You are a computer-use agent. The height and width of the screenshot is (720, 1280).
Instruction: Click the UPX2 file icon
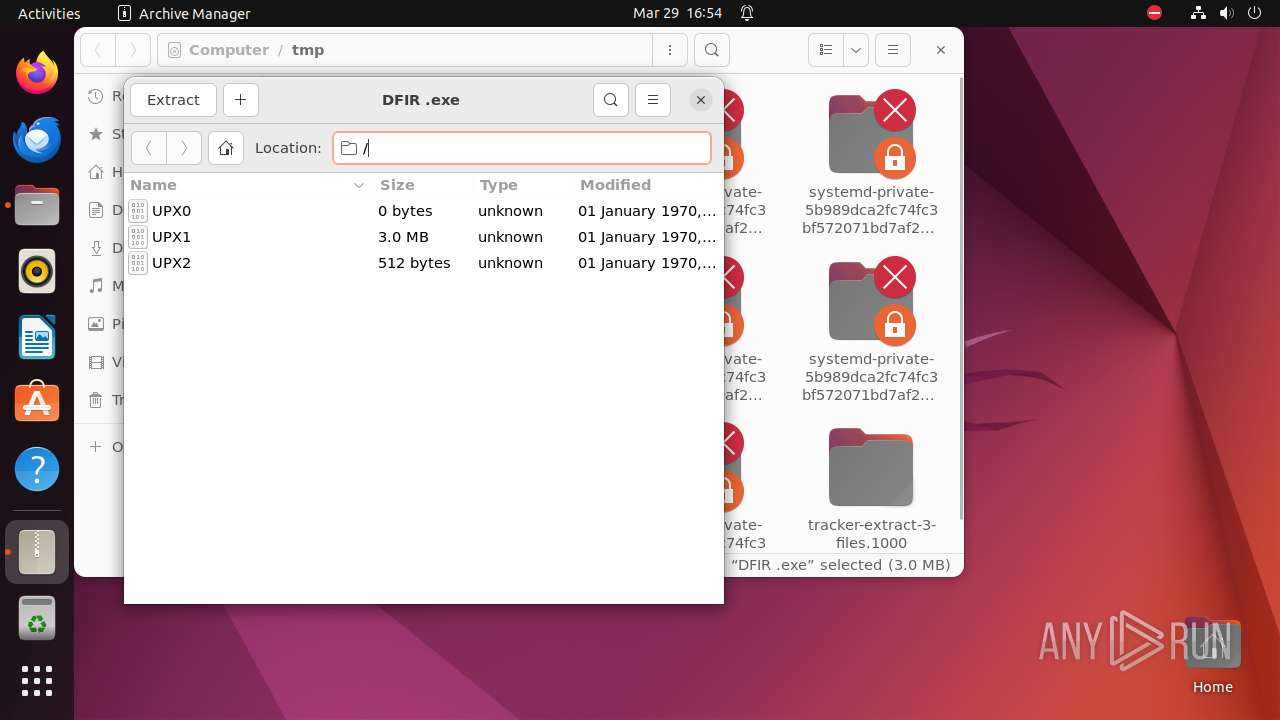(x=138, y=263)
